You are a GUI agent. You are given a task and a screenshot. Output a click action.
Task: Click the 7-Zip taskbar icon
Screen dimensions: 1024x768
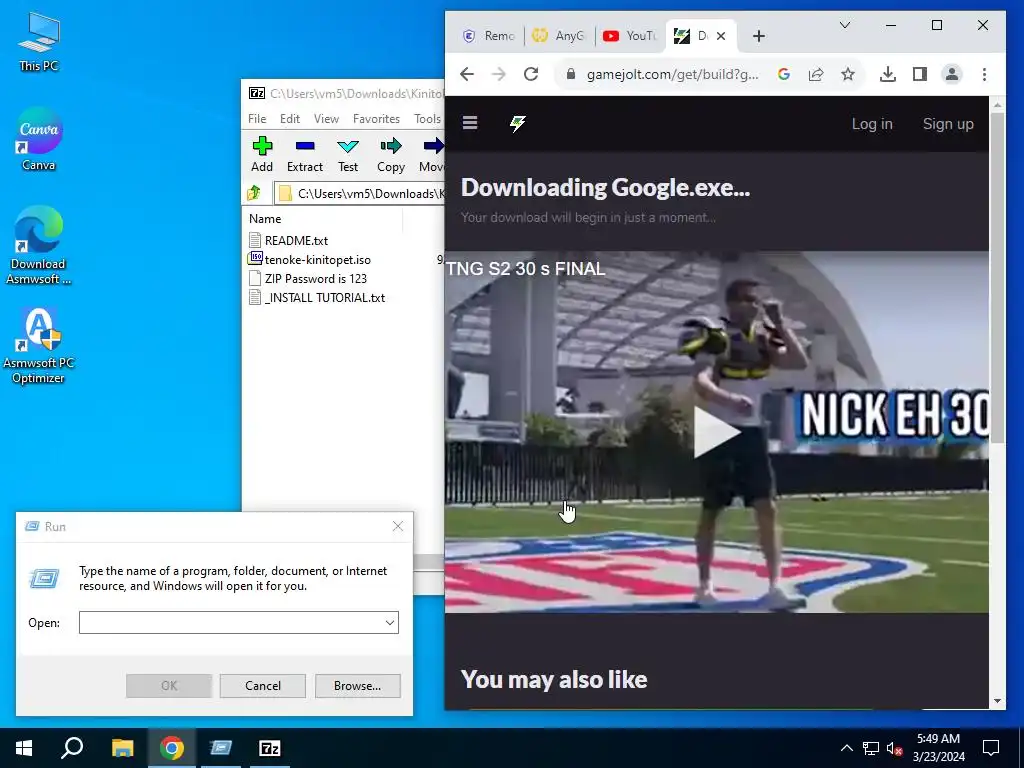(270, 748)
